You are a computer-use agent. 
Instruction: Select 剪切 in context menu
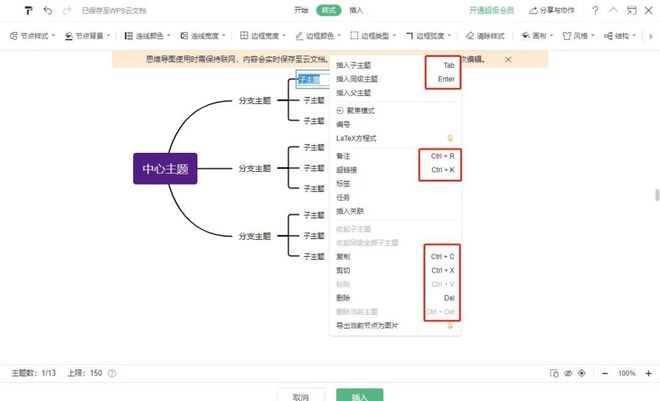[x=395, y=271]
